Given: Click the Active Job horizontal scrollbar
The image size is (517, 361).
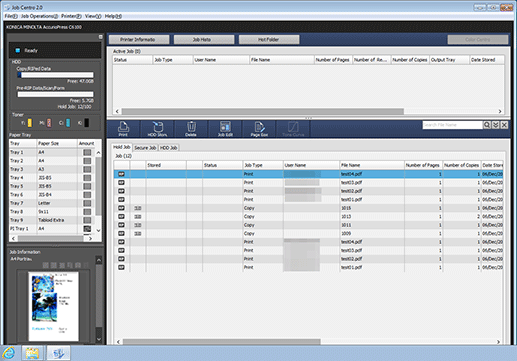Looking at the screenshot, I should (263, 111).
